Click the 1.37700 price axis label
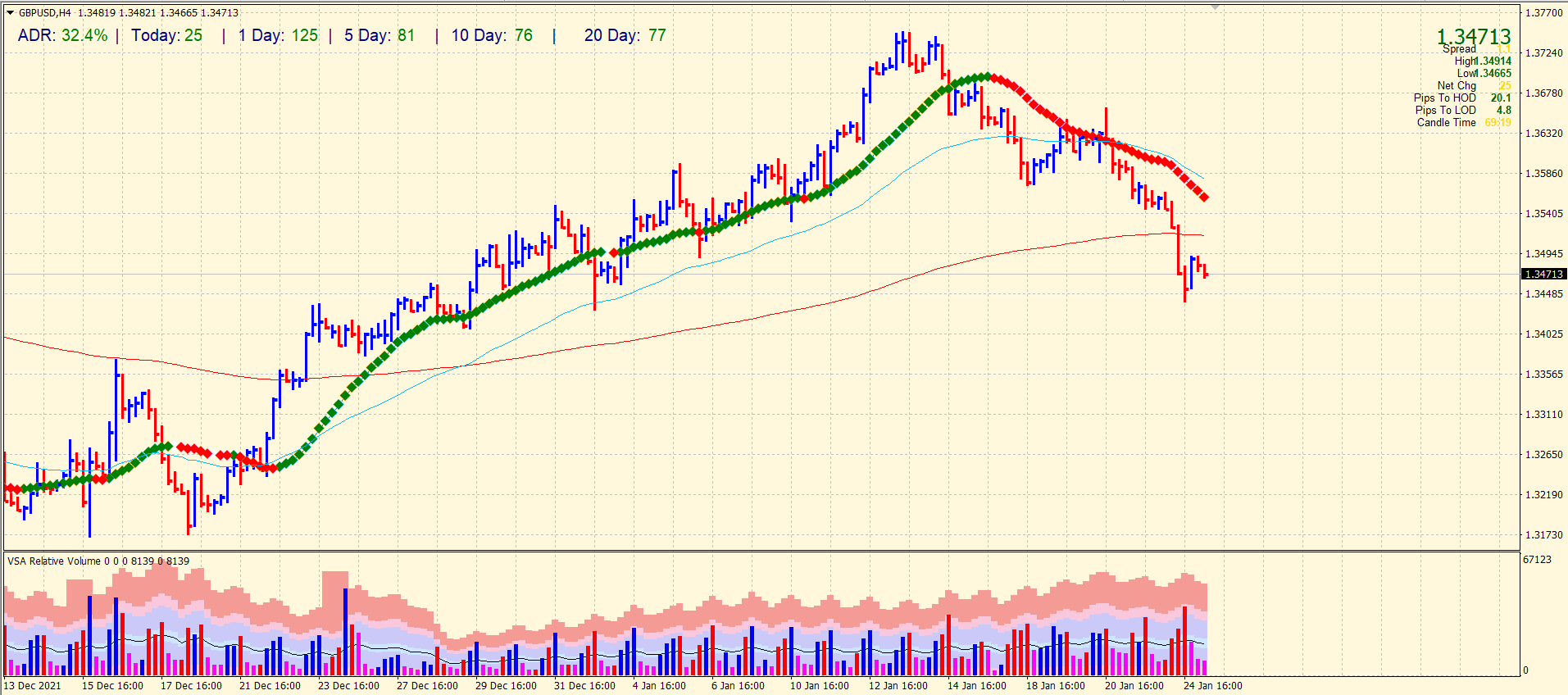The image size is (1568, 695). 1543,13
